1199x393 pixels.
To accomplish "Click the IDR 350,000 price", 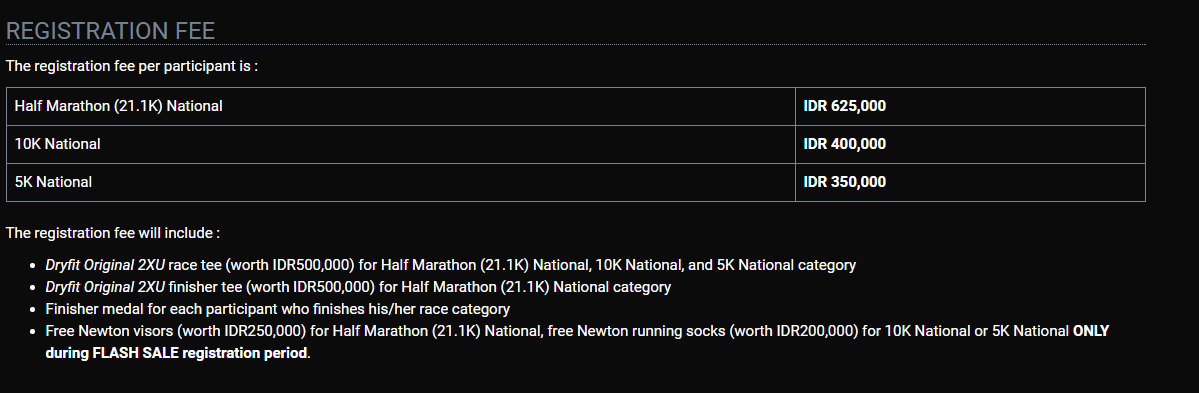I will pos(844,182).
